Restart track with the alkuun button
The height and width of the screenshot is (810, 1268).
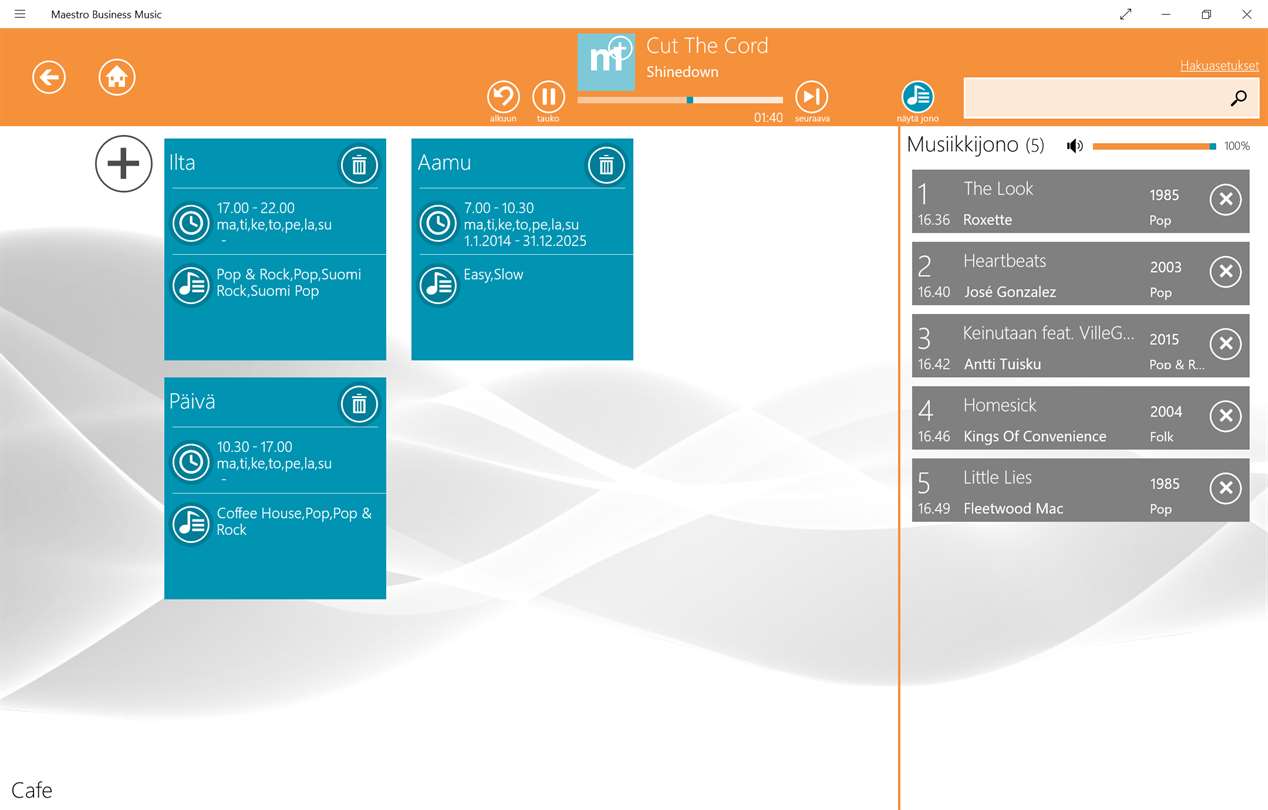tap(503, 97)
